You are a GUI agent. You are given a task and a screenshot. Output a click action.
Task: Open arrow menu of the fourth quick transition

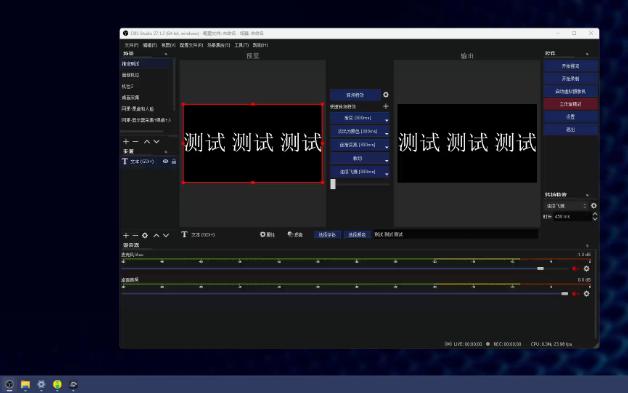[386, 160]
